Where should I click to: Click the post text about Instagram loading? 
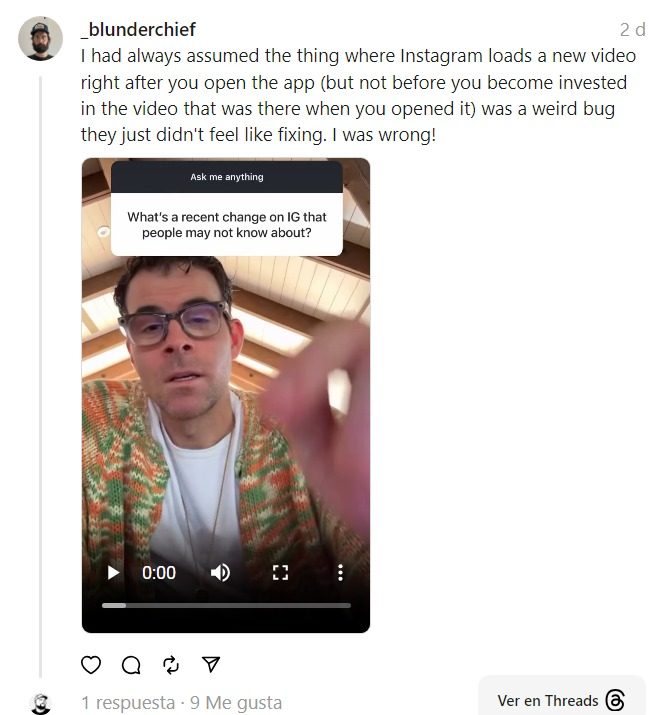pyautogui.click(x=358, y=95)
